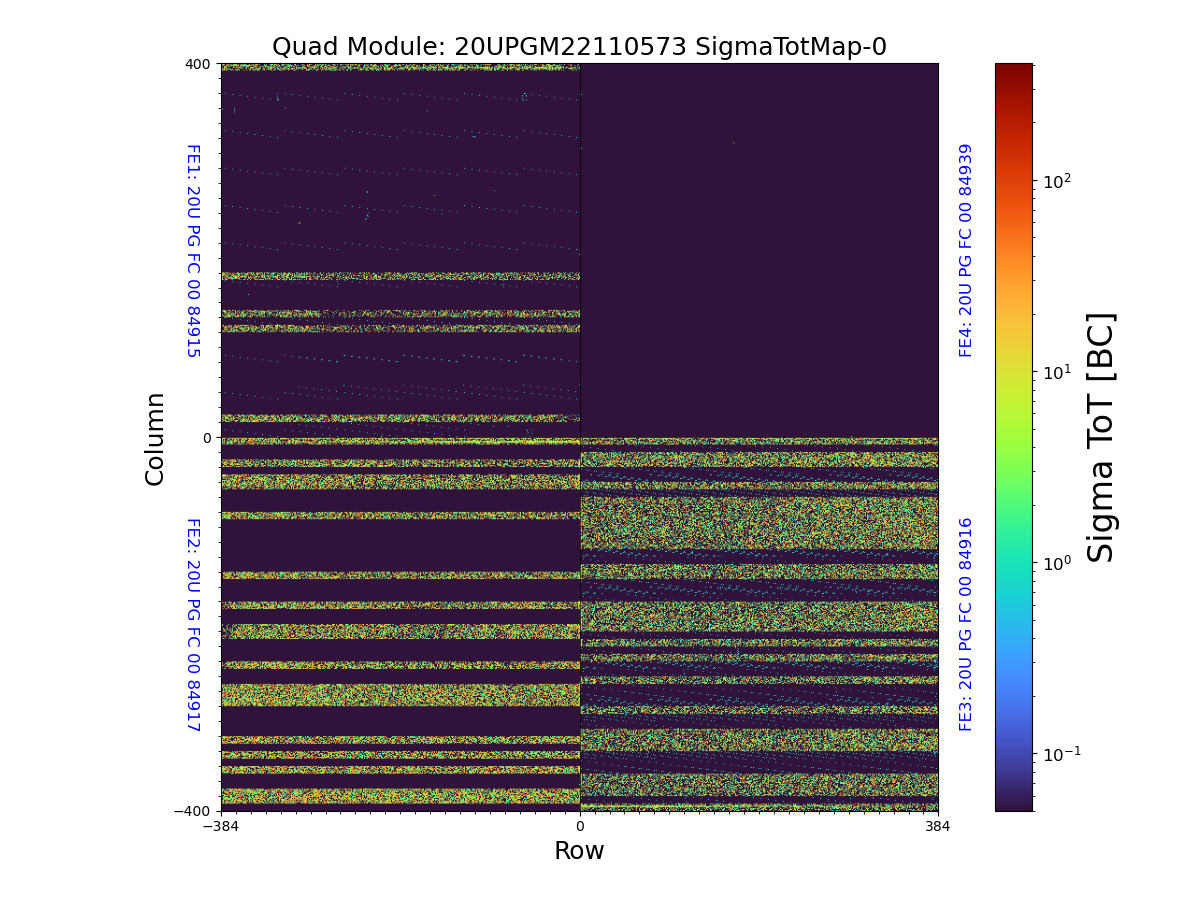This screenshot has width=1200, height=900.
Task: Click the 10² tick label on the colorbar
Action: 1057,181
